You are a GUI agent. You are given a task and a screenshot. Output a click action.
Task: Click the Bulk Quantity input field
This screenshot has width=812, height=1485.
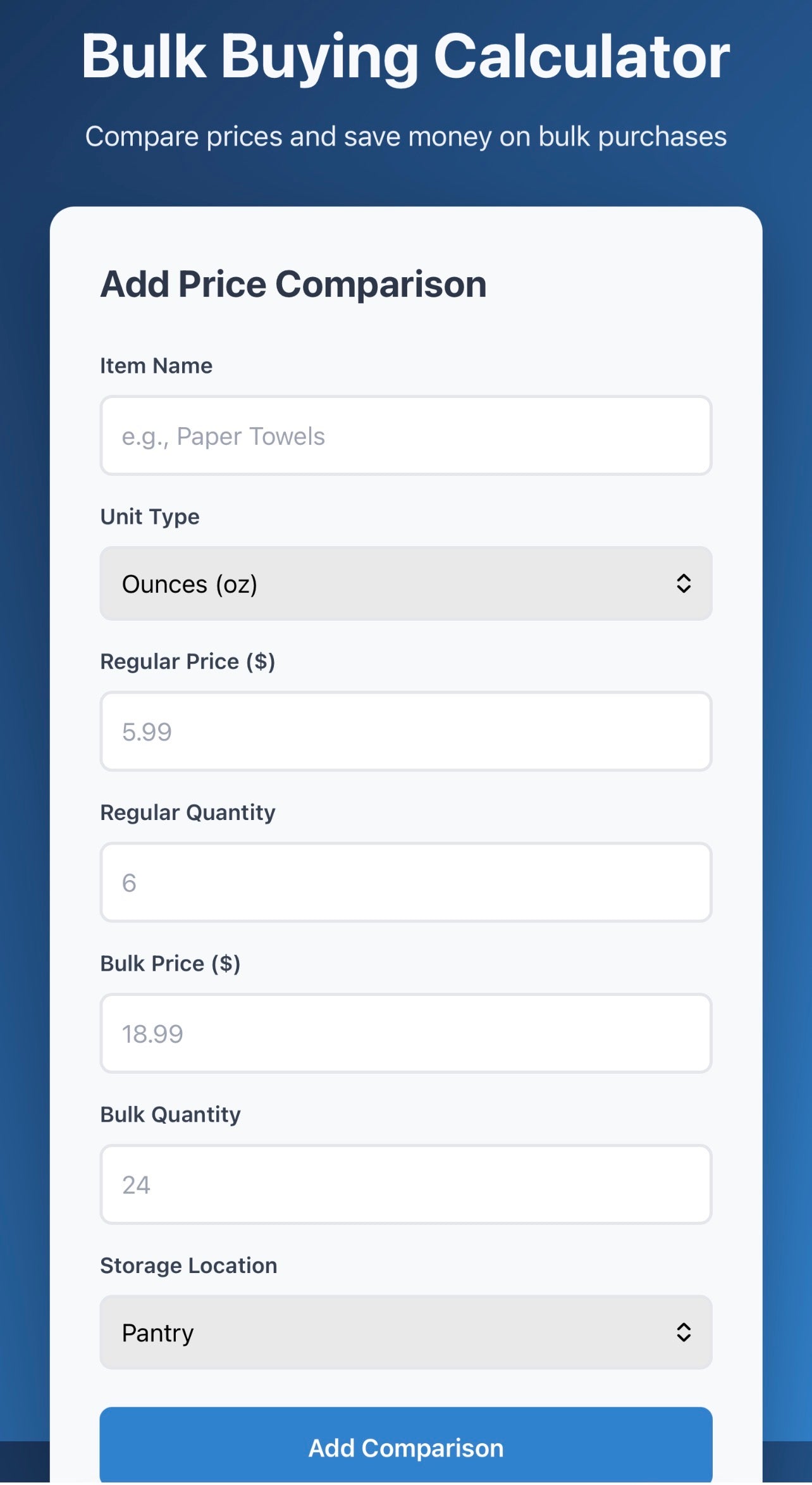pos(406,1184)
